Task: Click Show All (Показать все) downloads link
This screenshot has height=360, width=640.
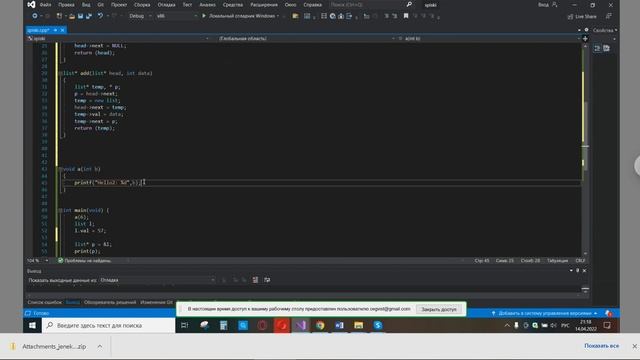Action: 601,346
